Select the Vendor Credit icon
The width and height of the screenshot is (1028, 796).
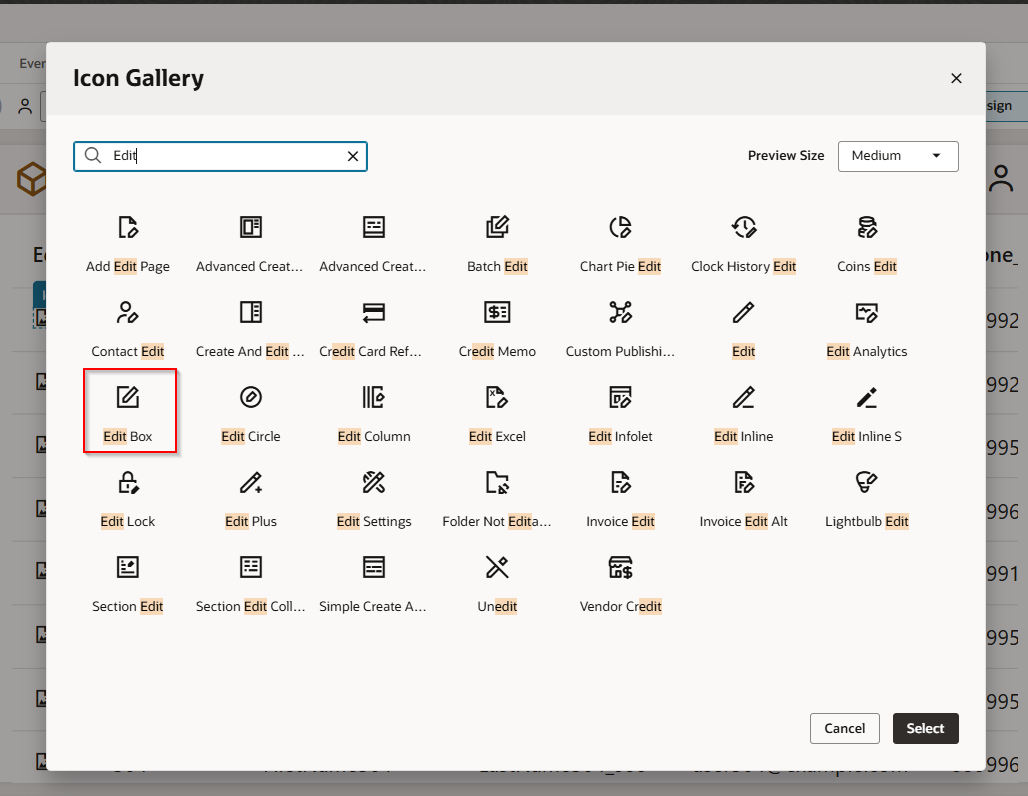[620, 569]
